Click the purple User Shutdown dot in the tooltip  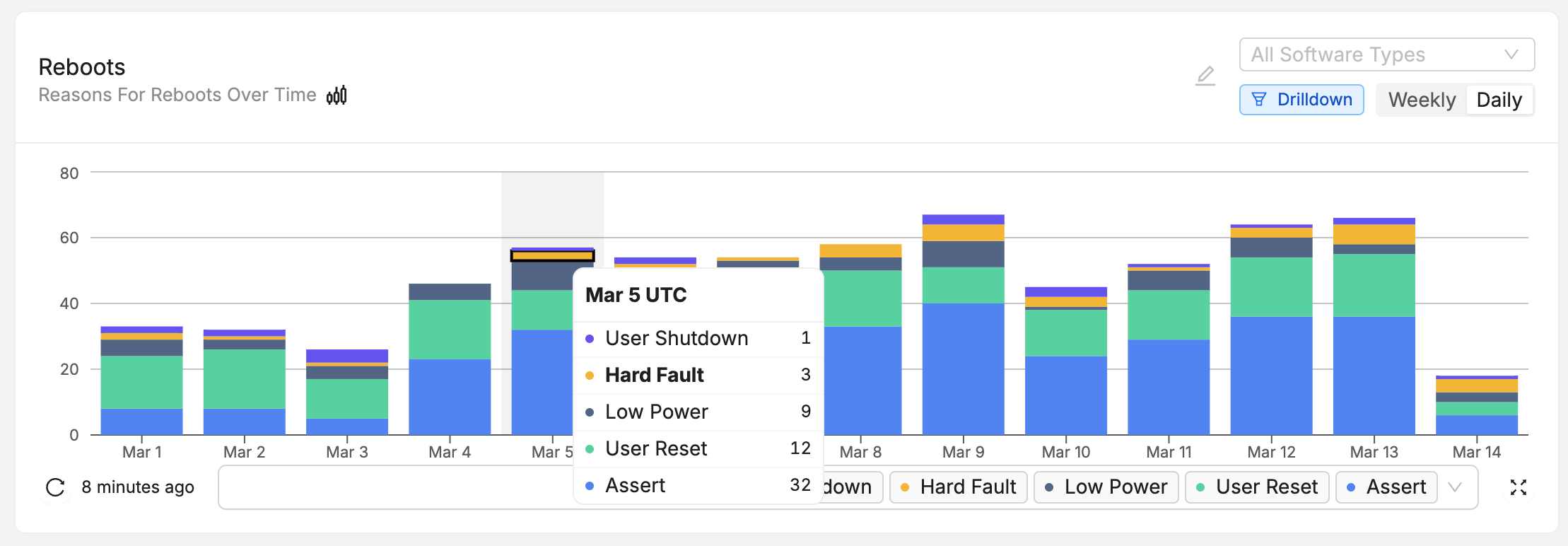tap(589, 339)
